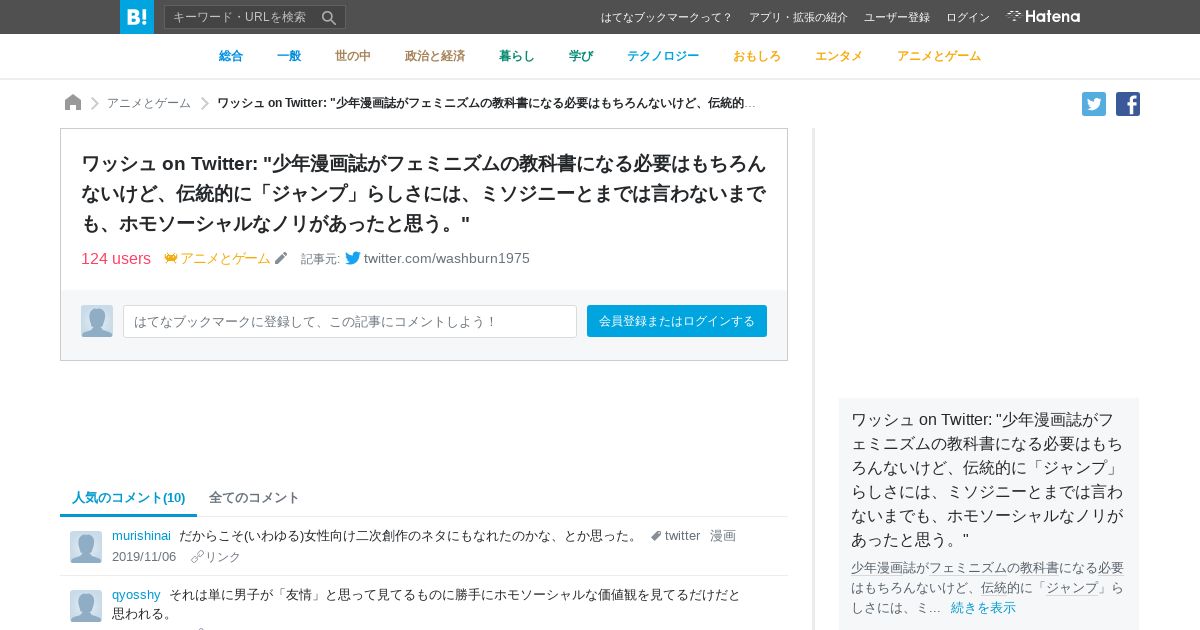This screenshot has height=630, width=1200.
Task: Open twitter.com/washburn1975 source link
Action: 447,258
